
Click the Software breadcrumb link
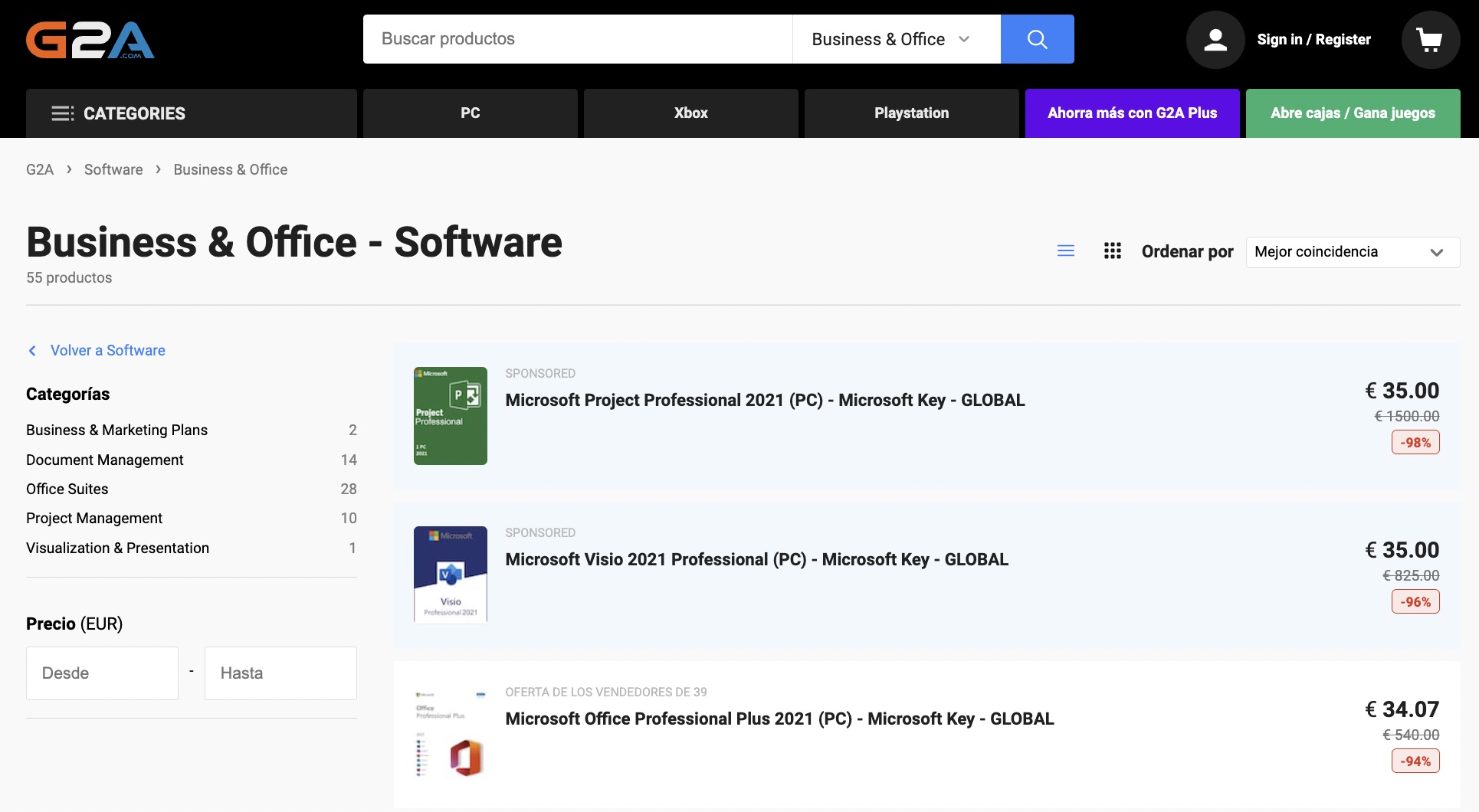[x=113, y=170]
